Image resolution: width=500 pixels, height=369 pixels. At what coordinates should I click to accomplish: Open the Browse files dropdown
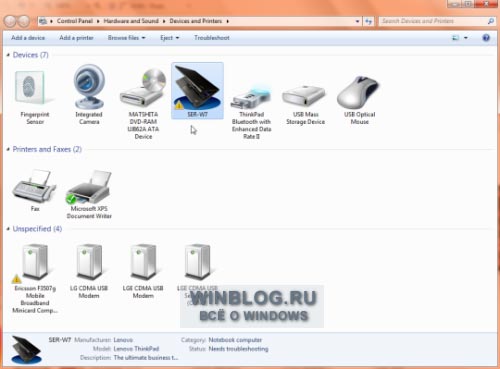[126, 38]
